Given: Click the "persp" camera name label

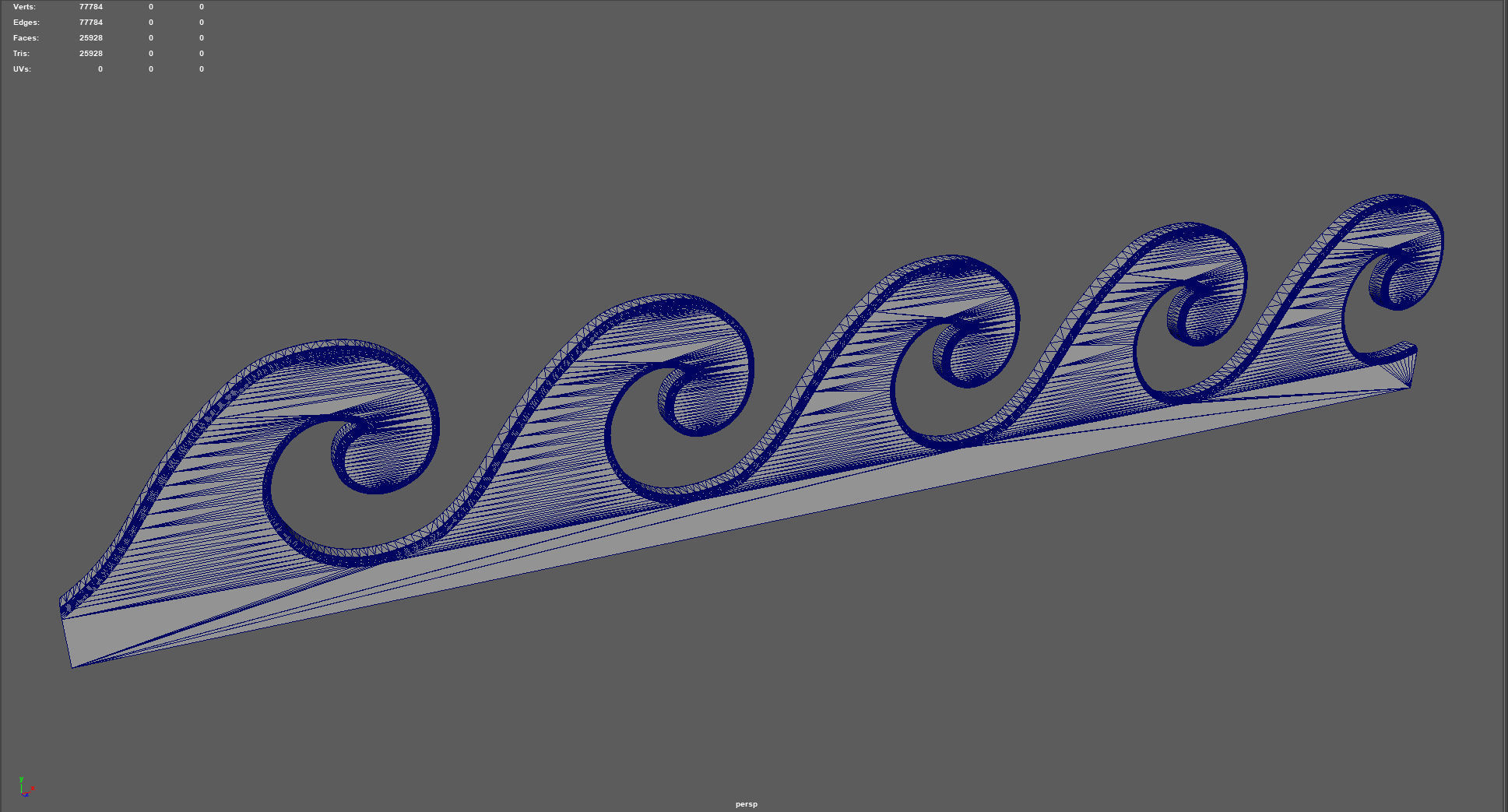Looking at the screenshot, I should tap(746, 804).
